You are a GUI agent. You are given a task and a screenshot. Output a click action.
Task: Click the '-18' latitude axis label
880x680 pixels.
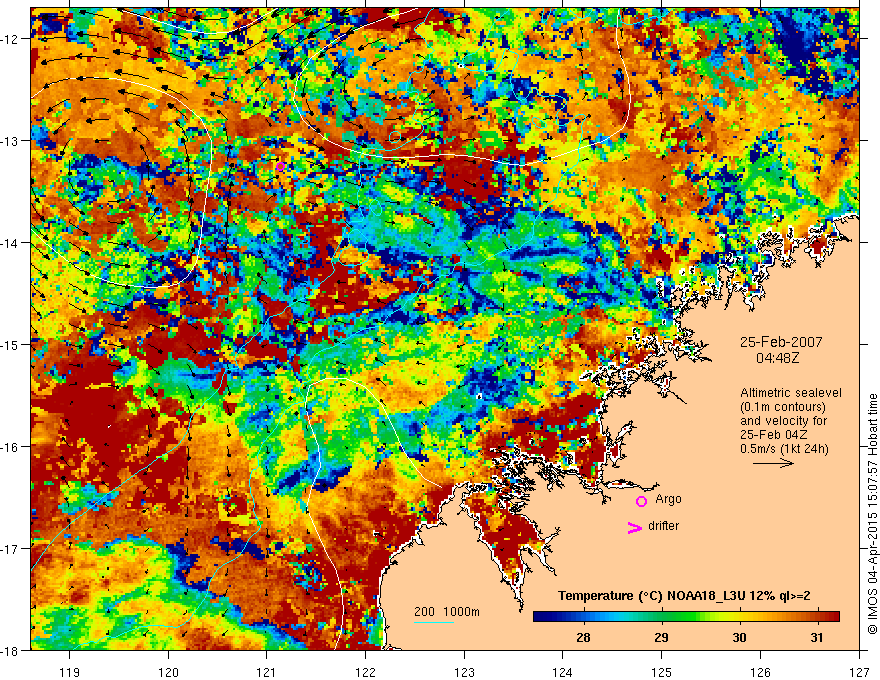[10, 650]
